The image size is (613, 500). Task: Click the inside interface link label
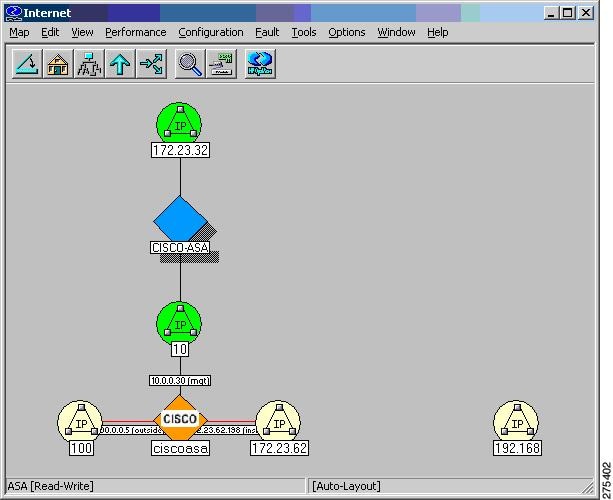(x=227, y=430)
